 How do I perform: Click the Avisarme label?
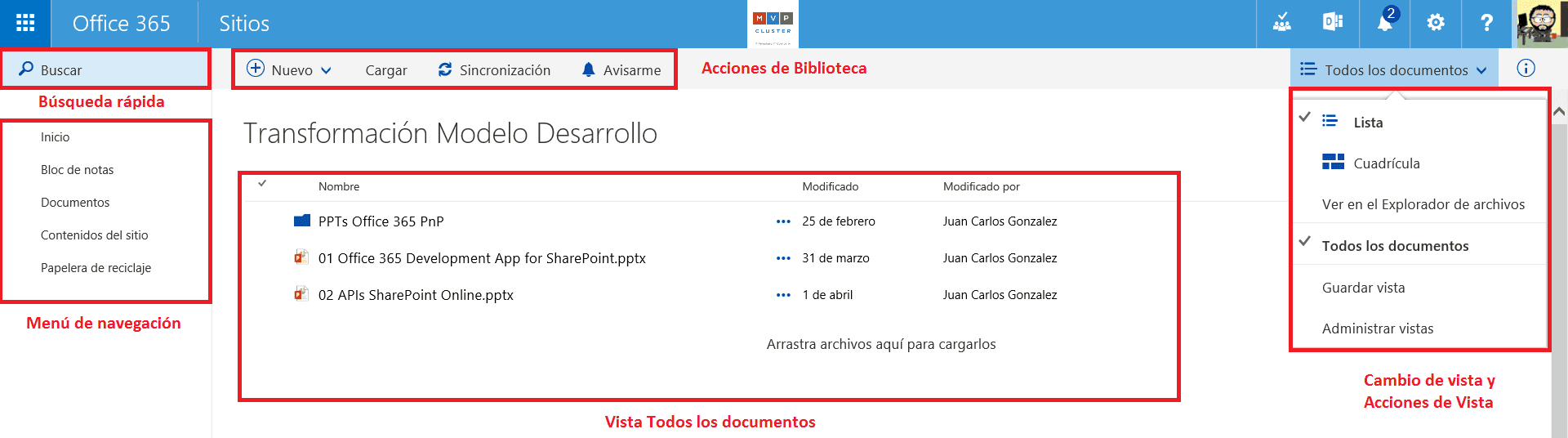(x=632, y=70)
